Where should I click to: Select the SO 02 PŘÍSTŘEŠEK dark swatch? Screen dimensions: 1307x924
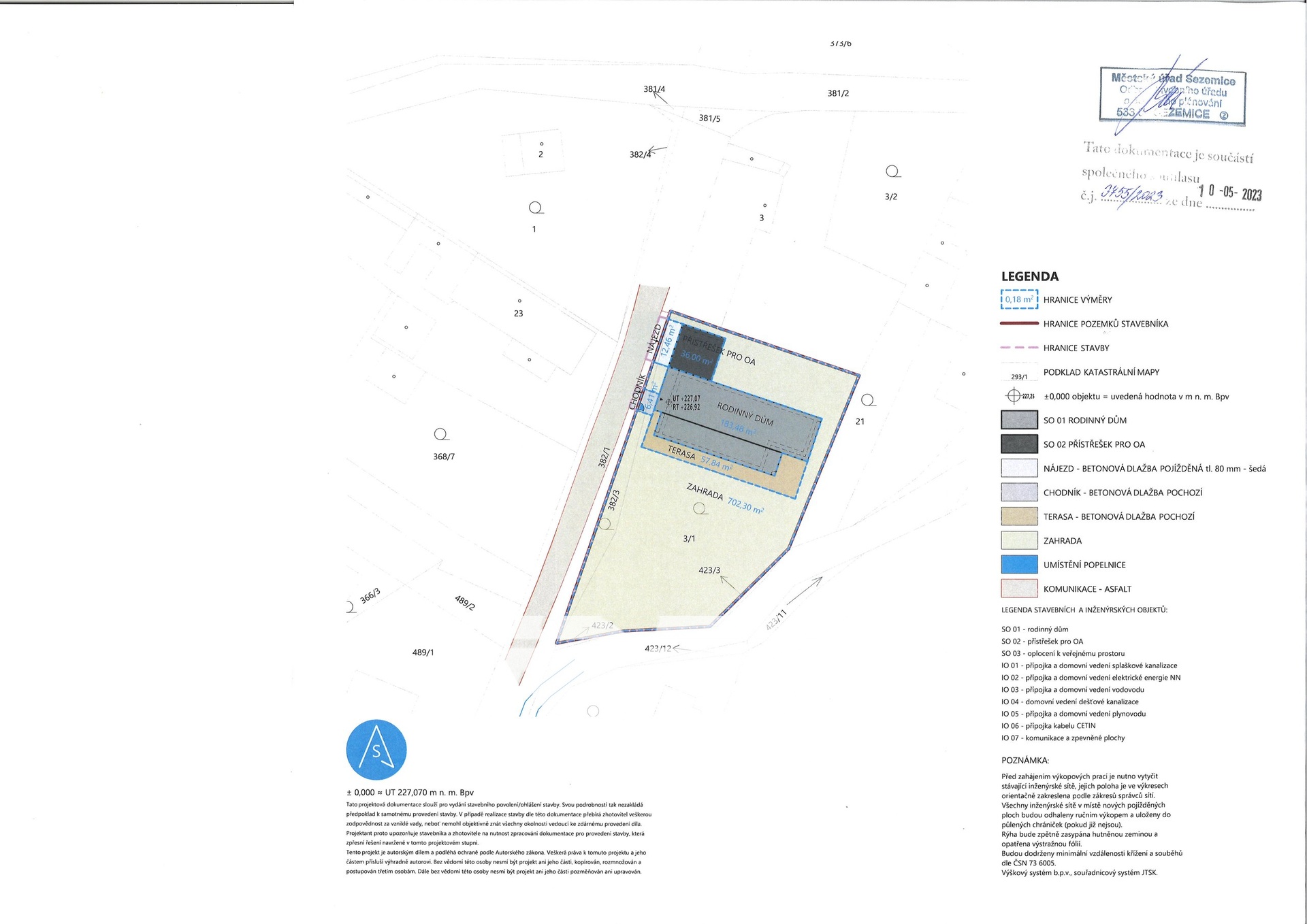(x=1019, y=444)
